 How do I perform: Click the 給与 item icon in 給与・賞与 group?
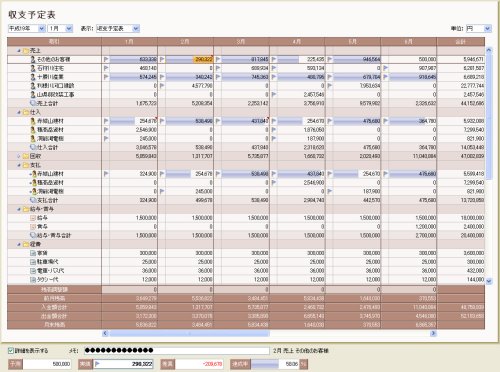(x=33, y=218)
